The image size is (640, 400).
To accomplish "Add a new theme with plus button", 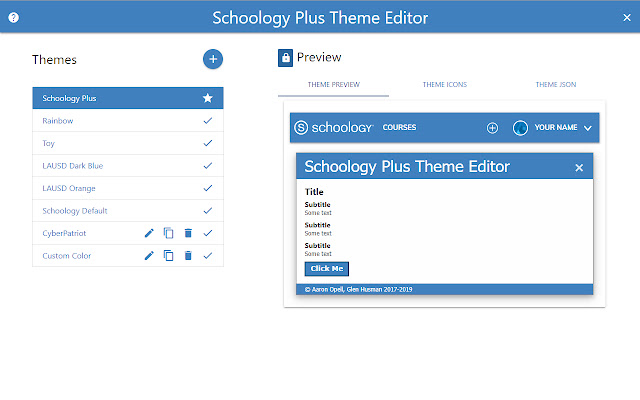I will (213, 59).
